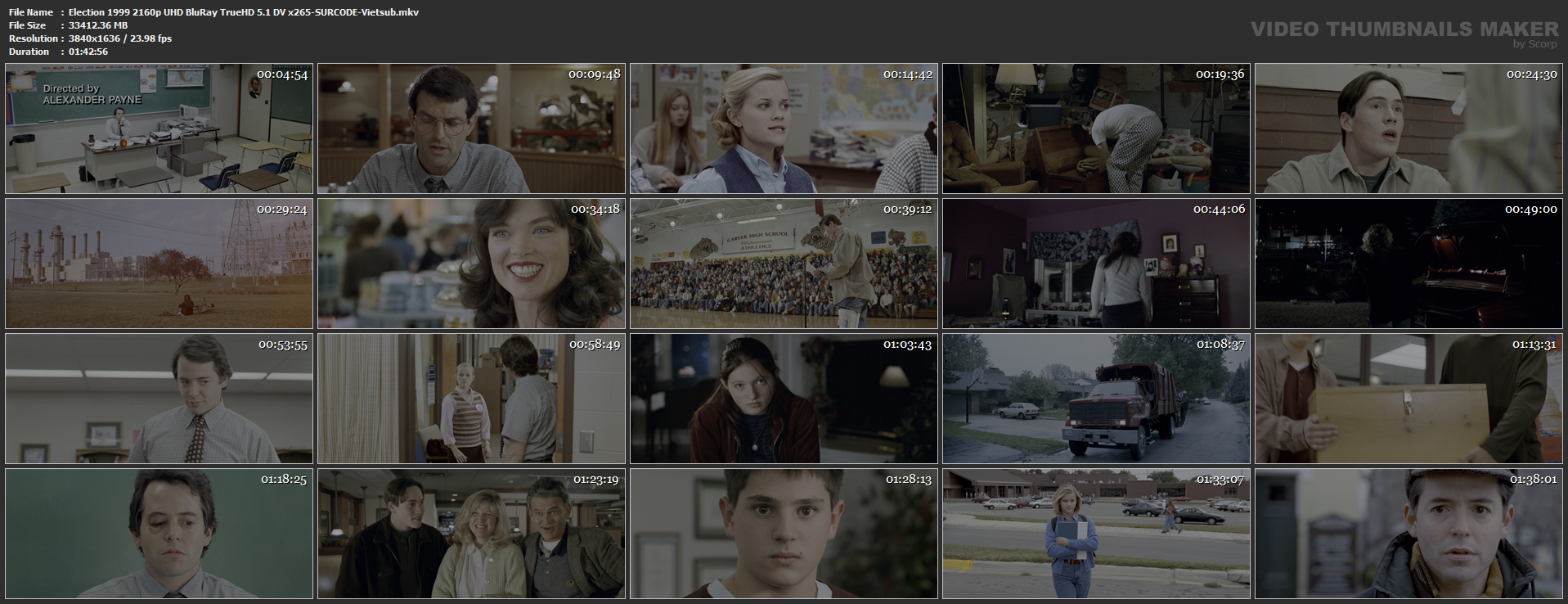
Task: Open the garbage truck frame at 01:08:37
Action: click(x=1096, y=399)
